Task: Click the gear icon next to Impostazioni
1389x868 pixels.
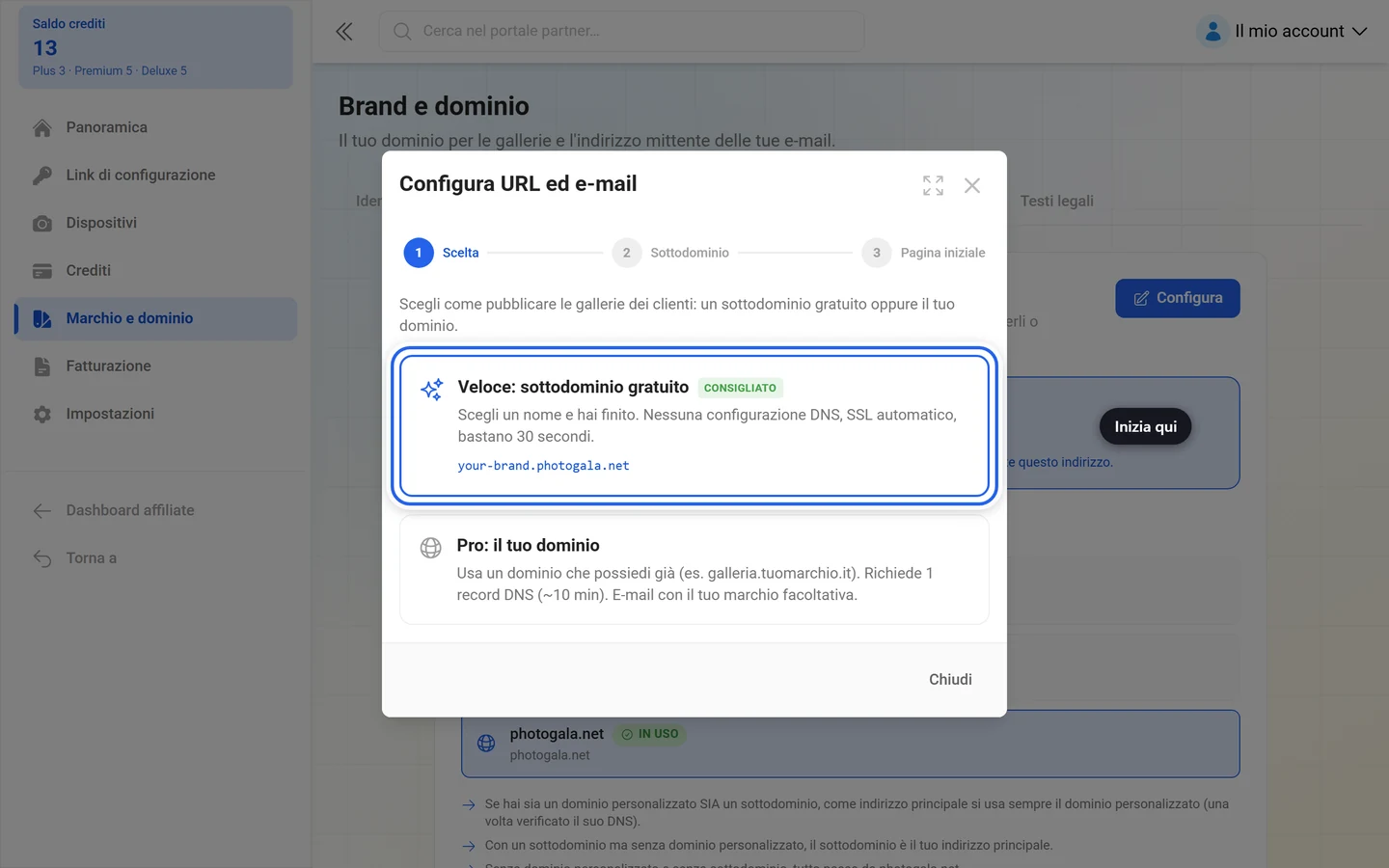Action: [42, 414]
